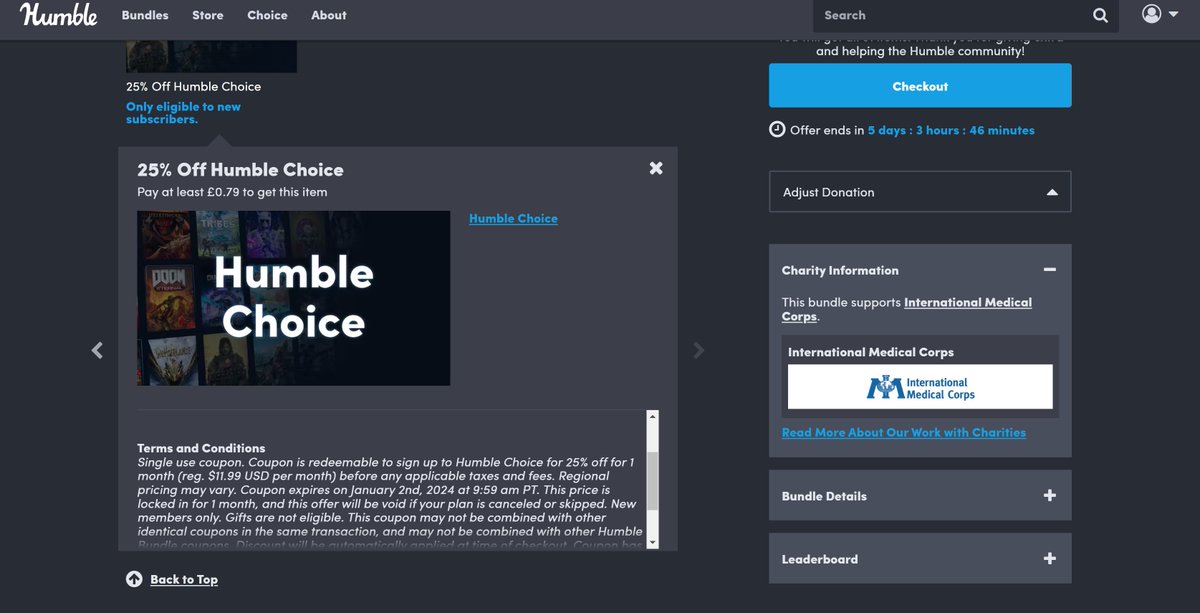Click the offer countdown clock icon

click(x=777, y=130)
